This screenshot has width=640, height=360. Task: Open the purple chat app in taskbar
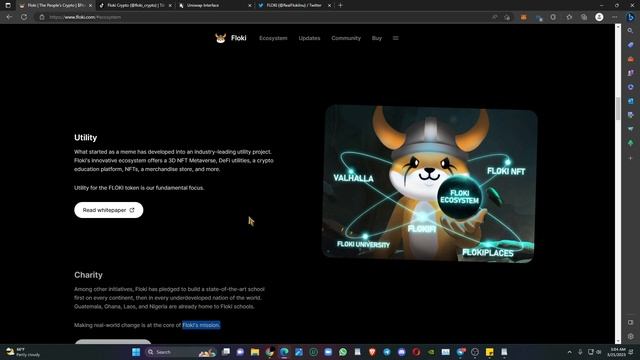click(x=240, y=352)
